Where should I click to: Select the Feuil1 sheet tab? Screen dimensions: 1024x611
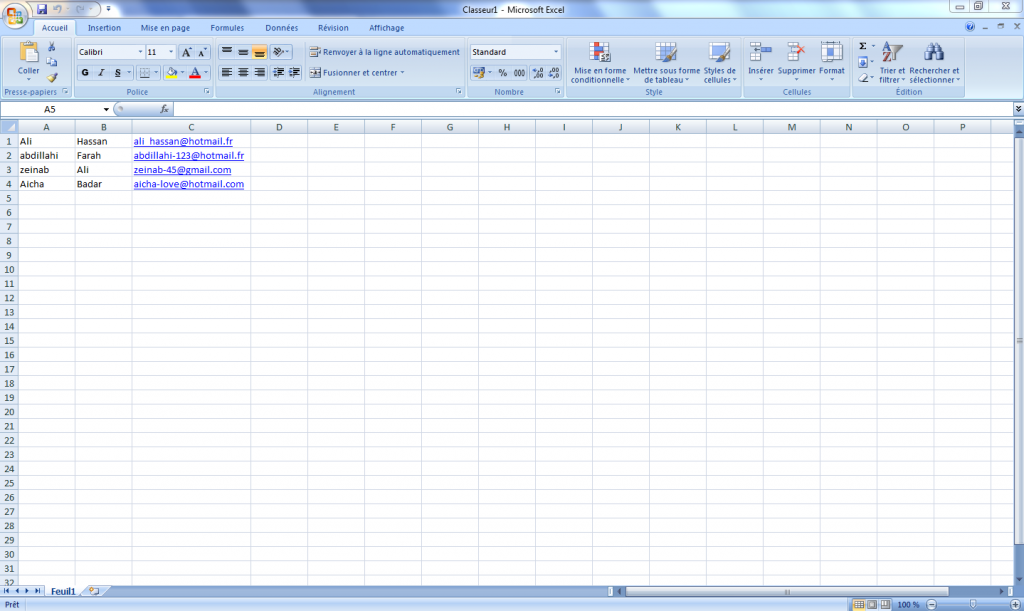63,591
